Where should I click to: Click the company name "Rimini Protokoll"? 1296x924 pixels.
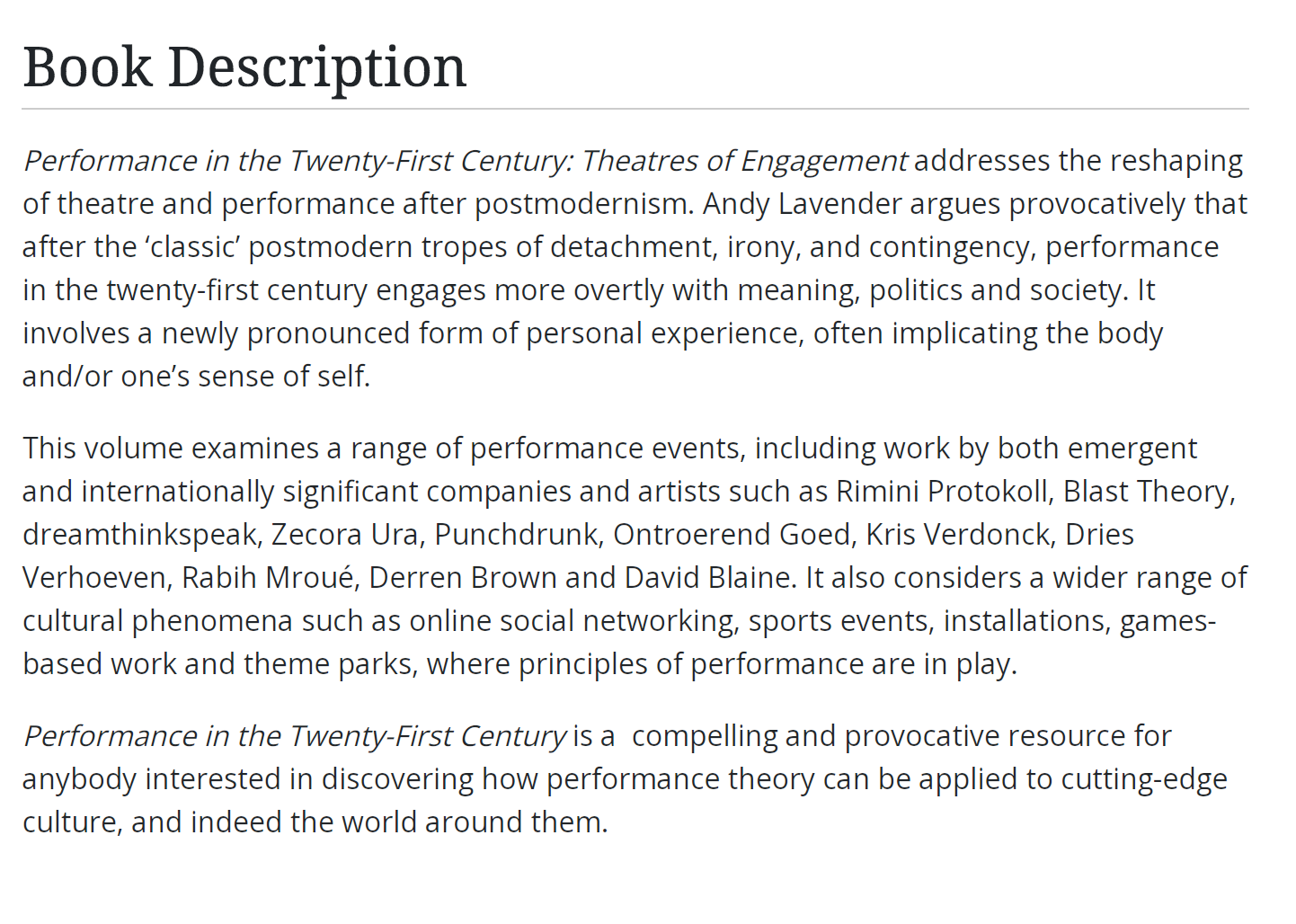[x=941, y=492]
